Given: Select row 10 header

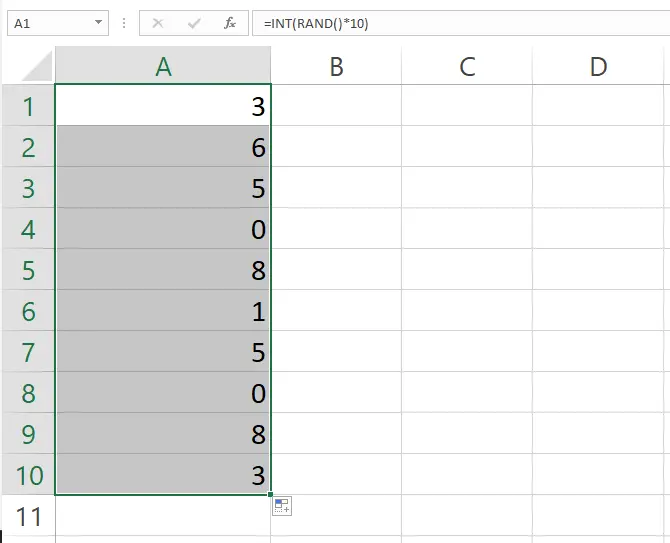Looking at the screenshot, I should point(28,475).
